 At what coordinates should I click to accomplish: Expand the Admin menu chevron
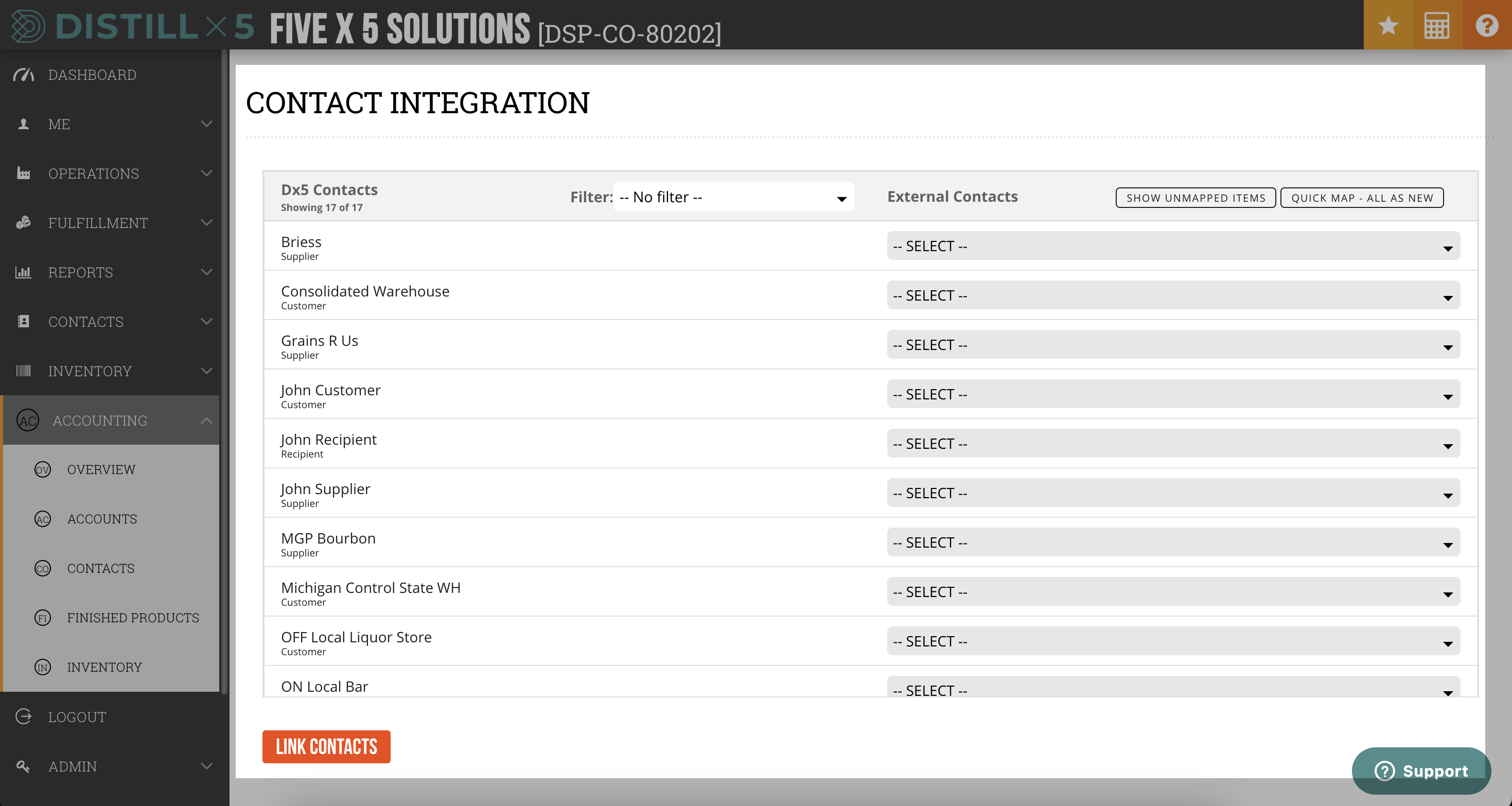pos(206,766)
